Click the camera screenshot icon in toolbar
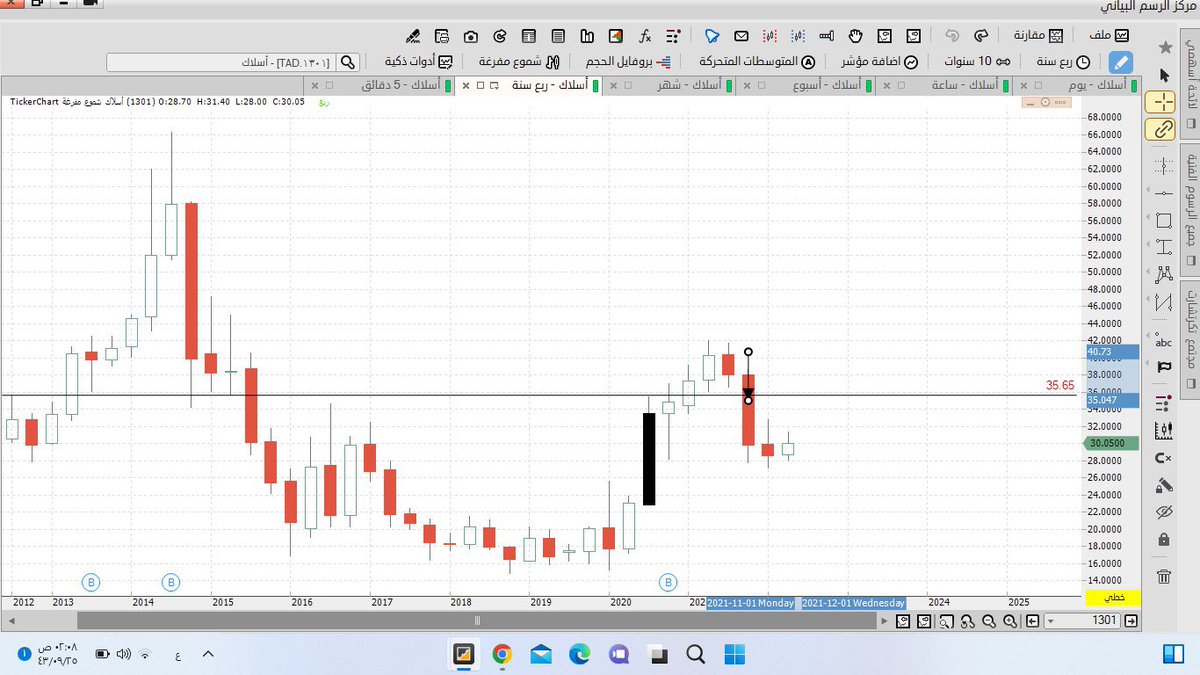This screenshot has height=675, width=1200. 470,35
